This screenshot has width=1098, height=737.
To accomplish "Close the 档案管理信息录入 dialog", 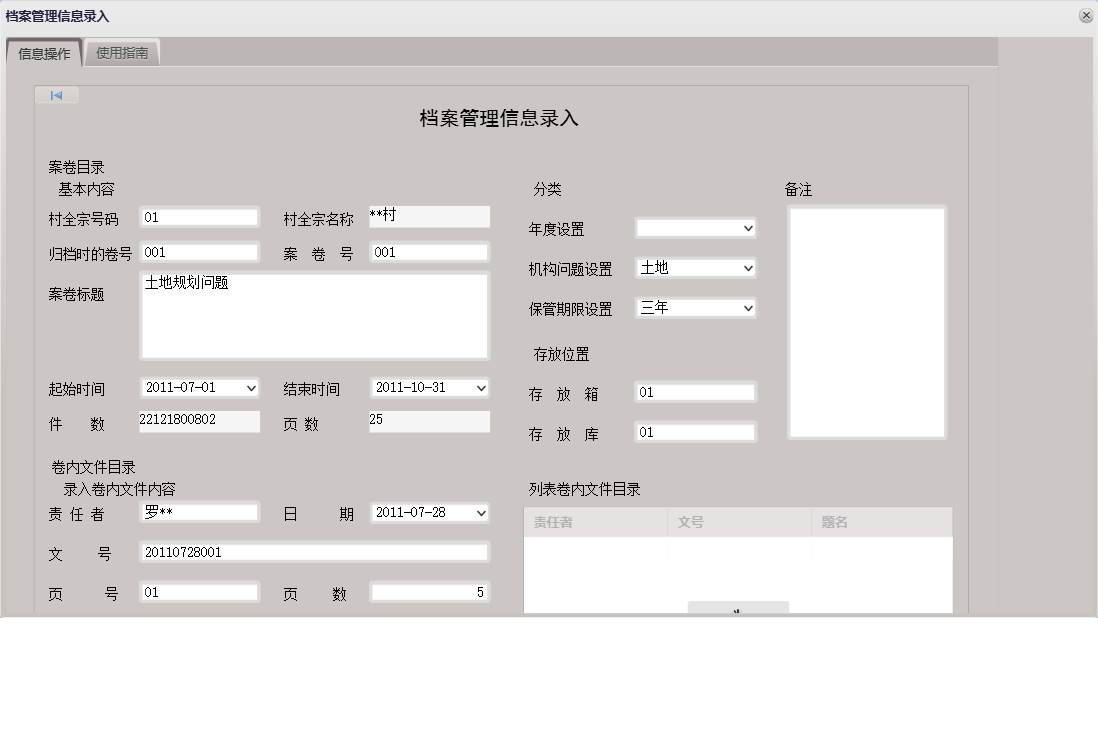I will point(1085,15).
